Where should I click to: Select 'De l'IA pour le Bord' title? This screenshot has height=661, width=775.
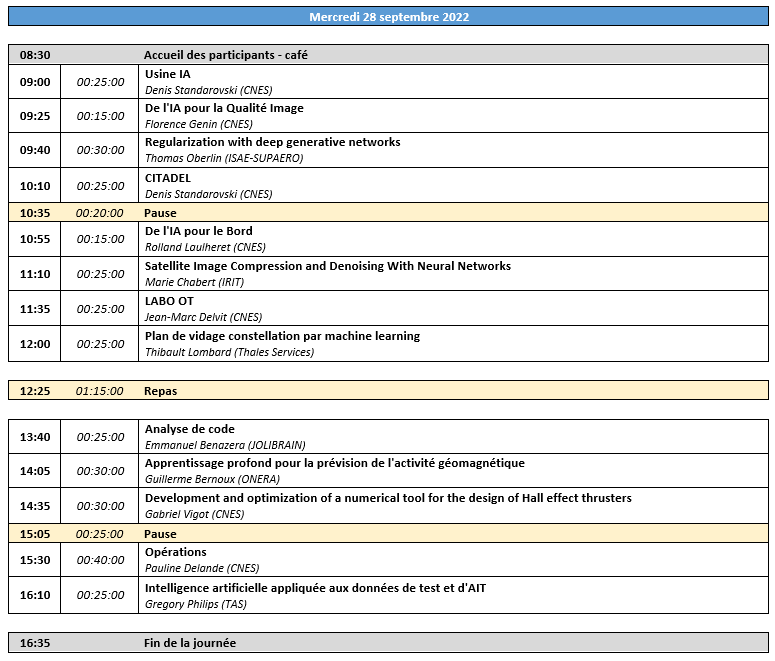click(198, 231)
